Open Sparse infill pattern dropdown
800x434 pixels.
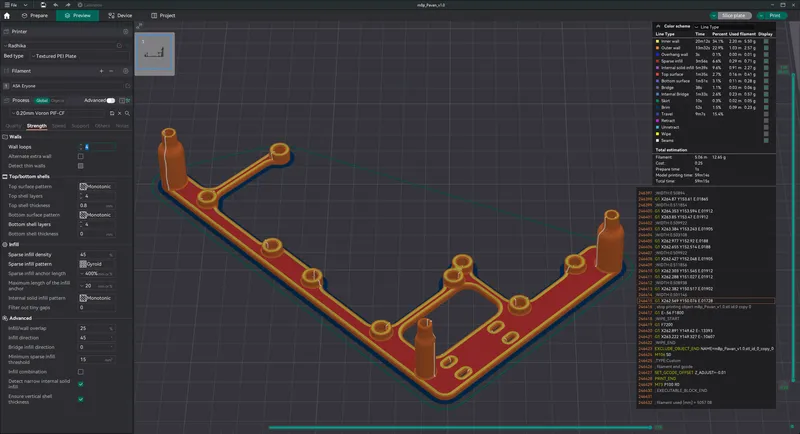click(x=97, y=264)
